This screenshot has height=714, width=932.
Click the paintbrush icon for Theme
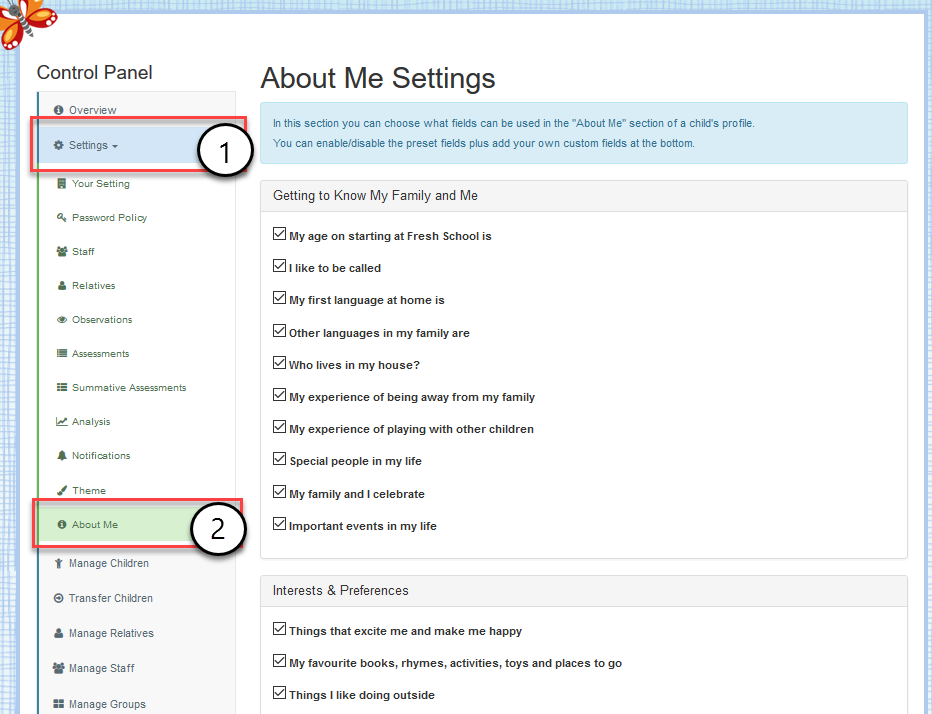click(x=61, y=490)
